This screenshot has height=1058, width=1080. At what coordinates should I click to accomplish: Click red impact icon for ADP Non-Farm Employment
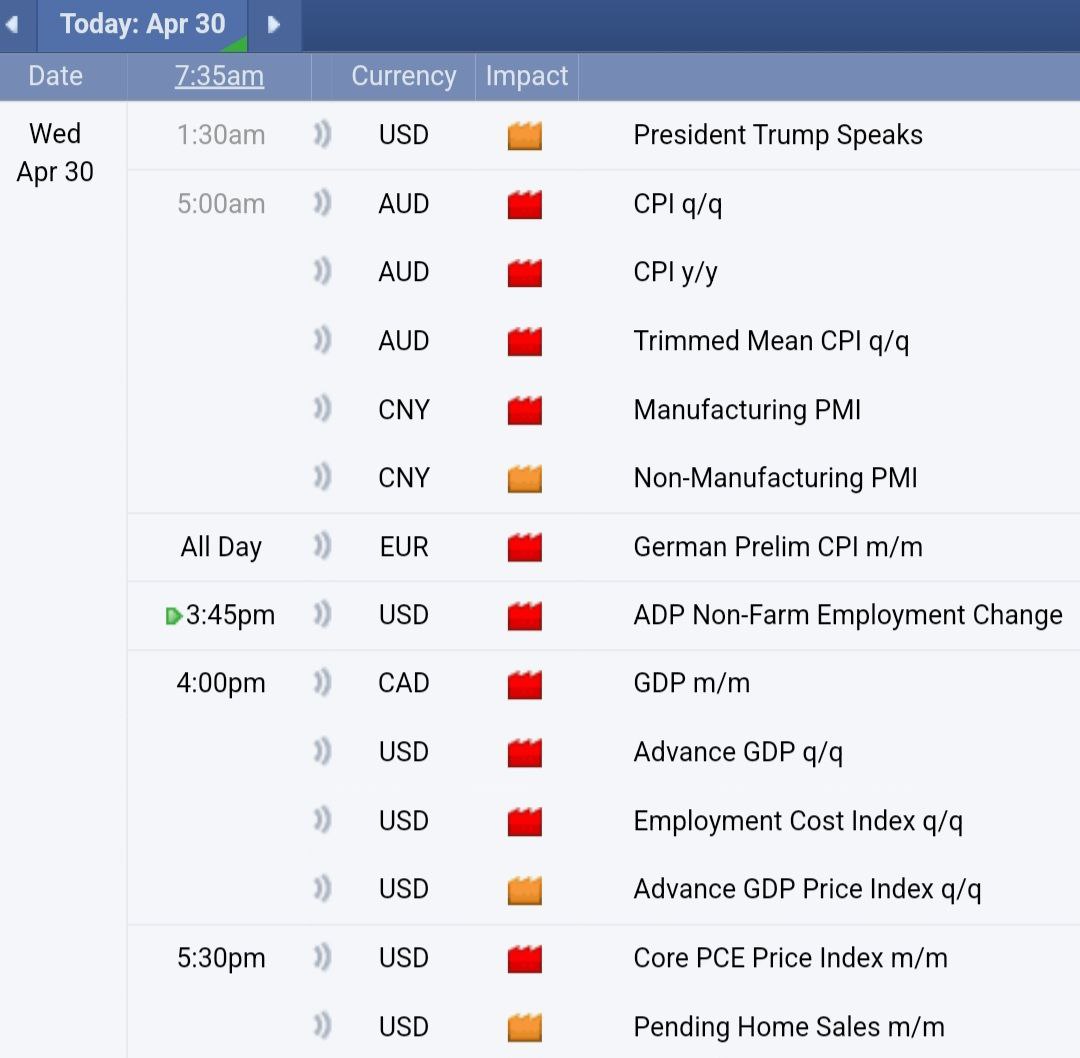tap(525, 615)
